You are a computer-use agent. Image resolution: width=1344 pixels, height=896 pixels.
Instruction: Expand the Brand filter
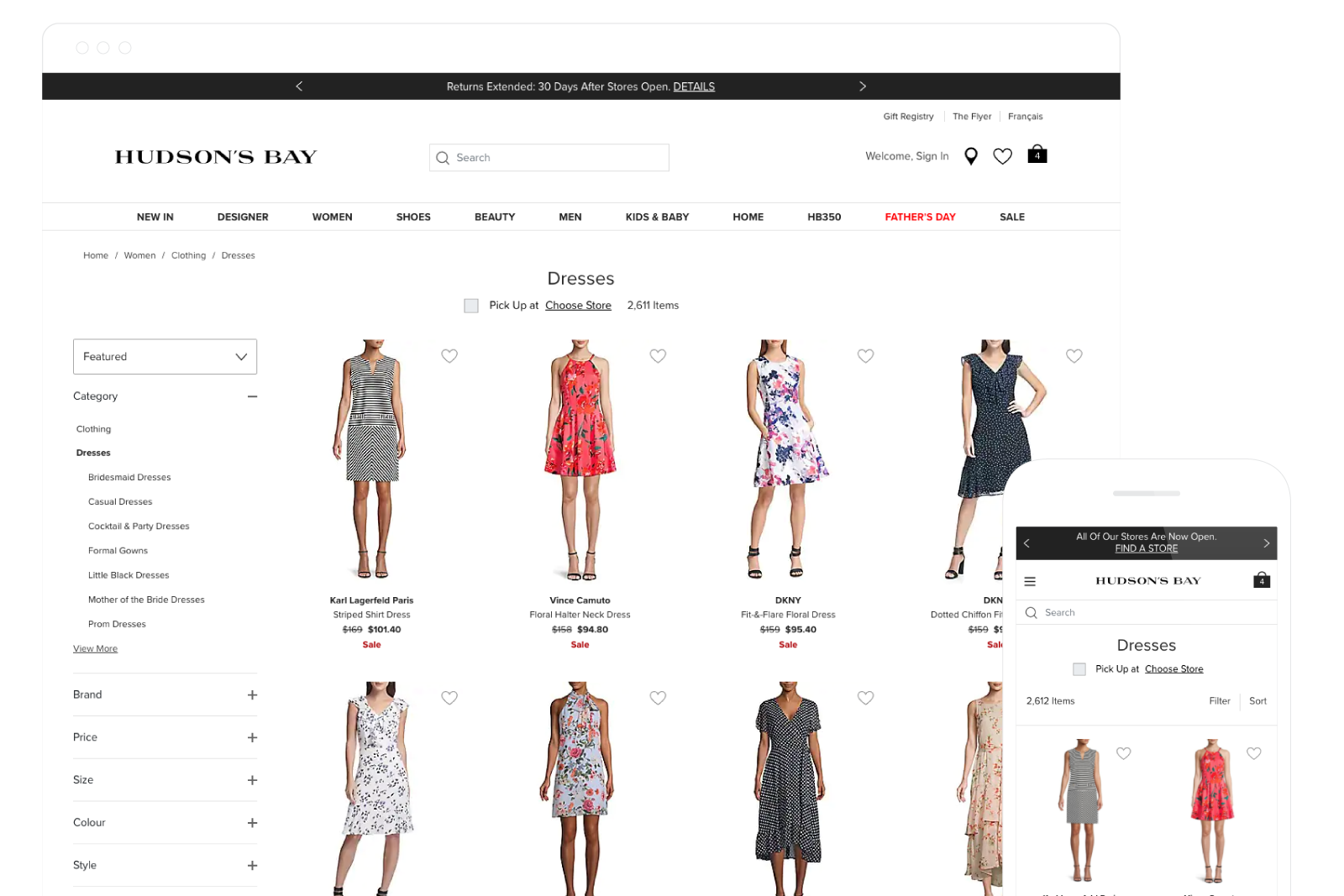252,695
